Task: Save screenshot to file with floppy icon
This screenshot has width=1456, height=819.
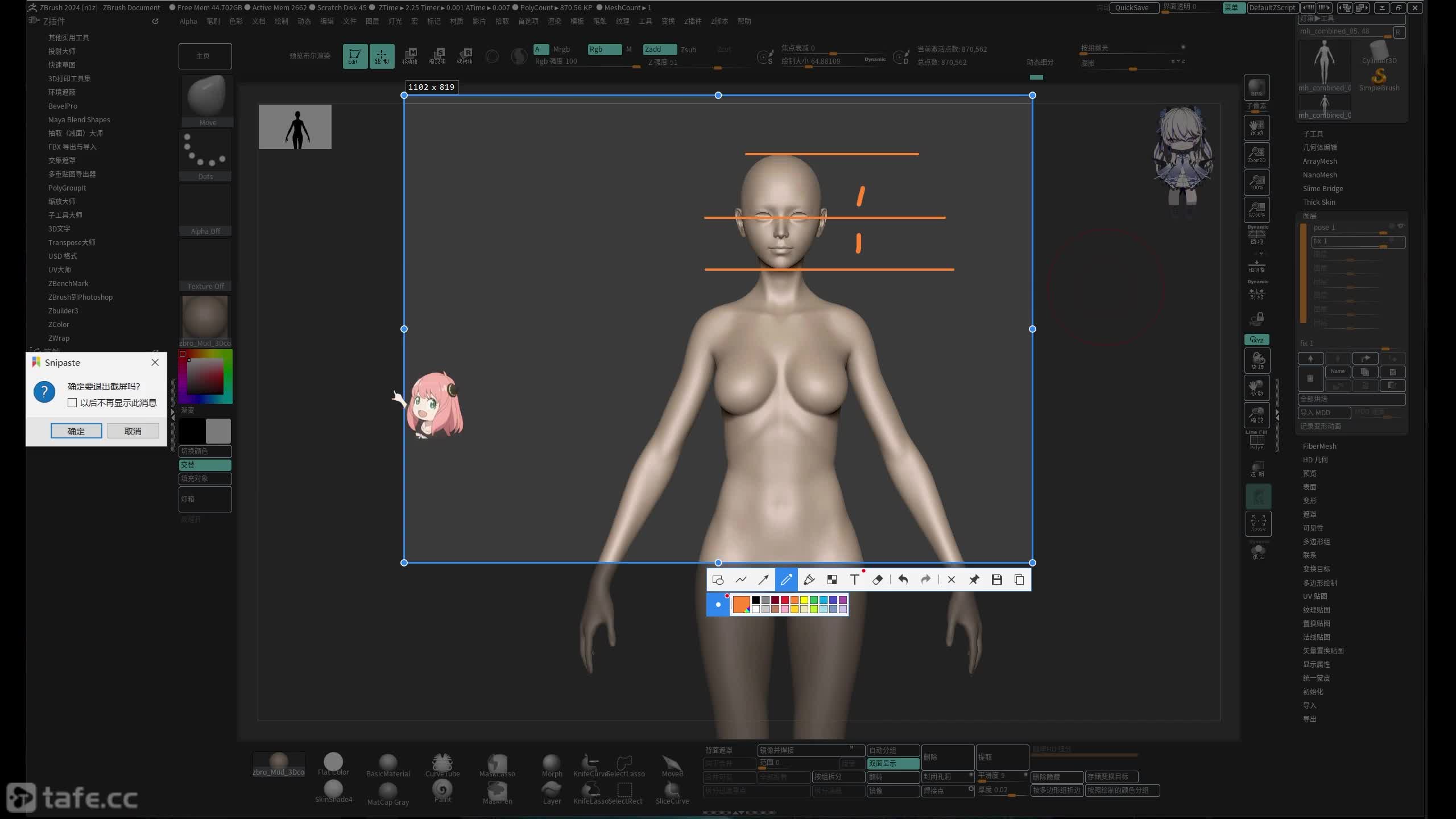Action: pos(996,580)
